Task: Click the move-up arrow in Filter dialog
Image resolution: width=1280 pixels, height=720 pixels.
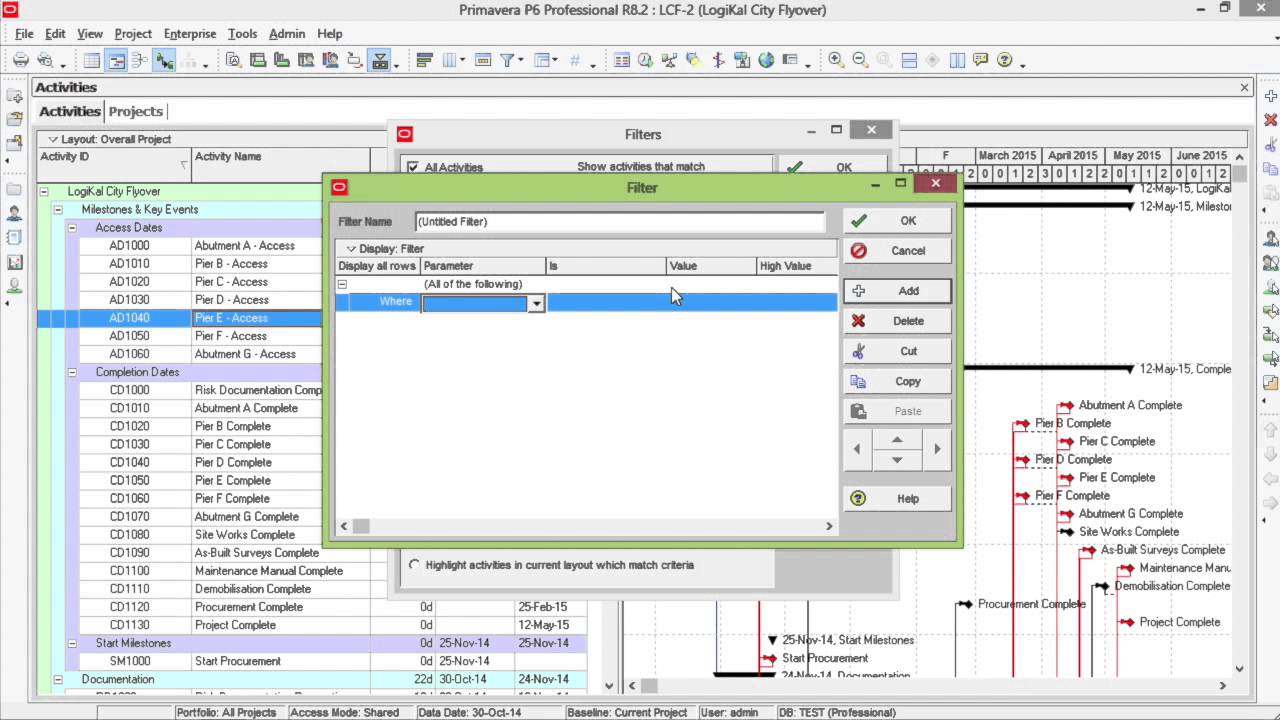Action: click(897, 440)
